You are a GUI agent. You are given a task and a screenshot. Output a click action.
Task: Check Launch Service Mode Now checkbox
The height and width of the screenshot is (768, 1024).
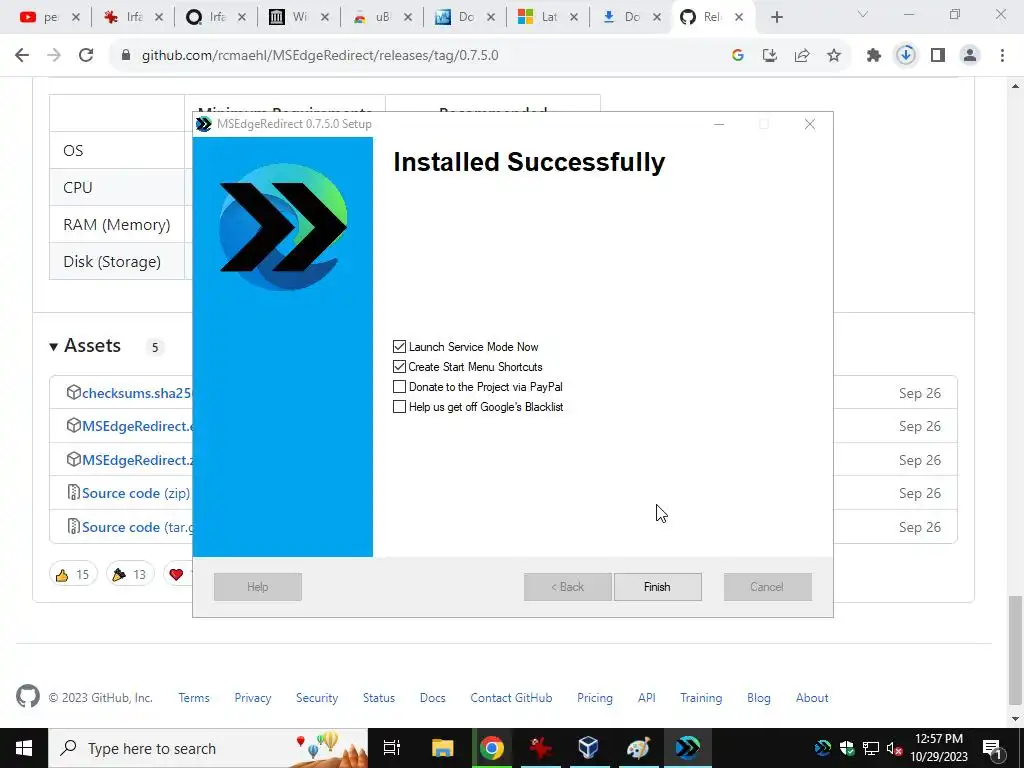(399, 347)
